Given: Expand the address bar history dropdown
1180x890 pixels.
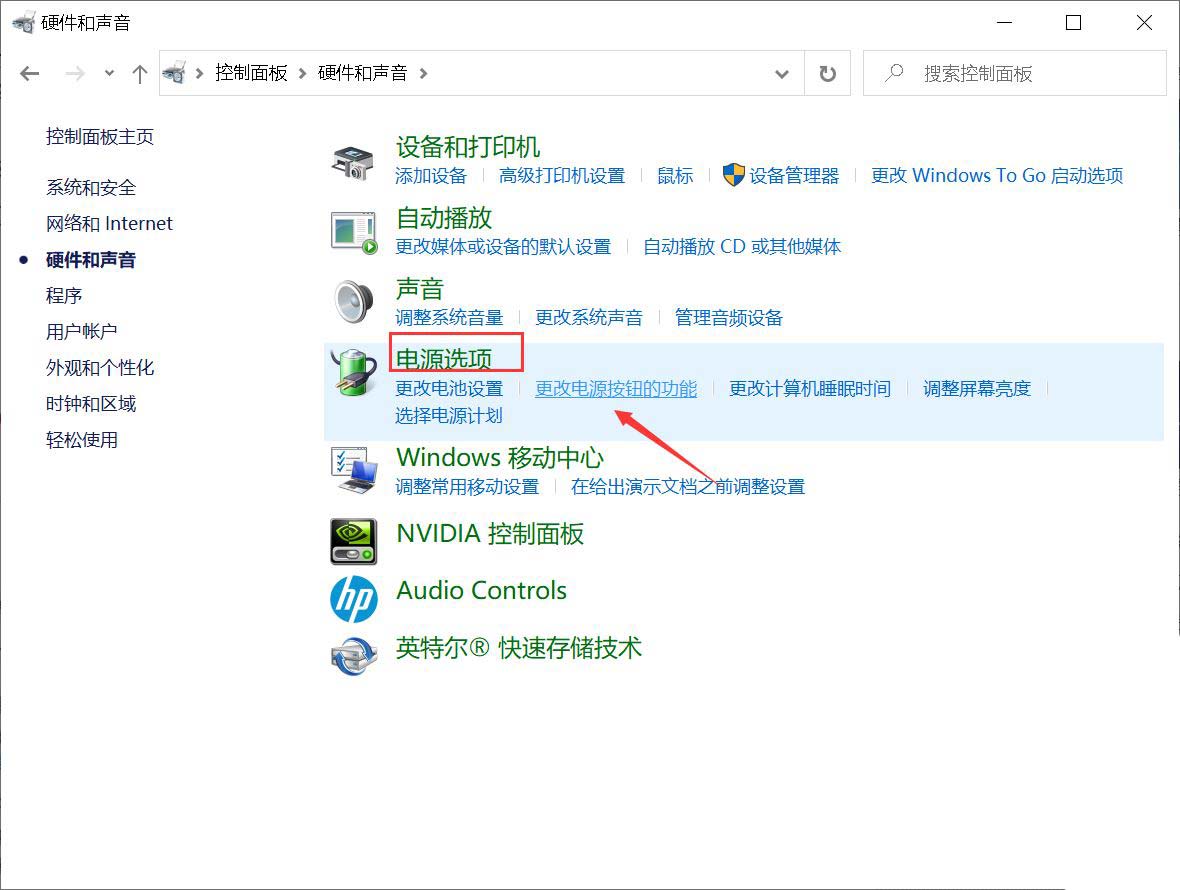Looking at the screenshot, I should tap(782, 73).
